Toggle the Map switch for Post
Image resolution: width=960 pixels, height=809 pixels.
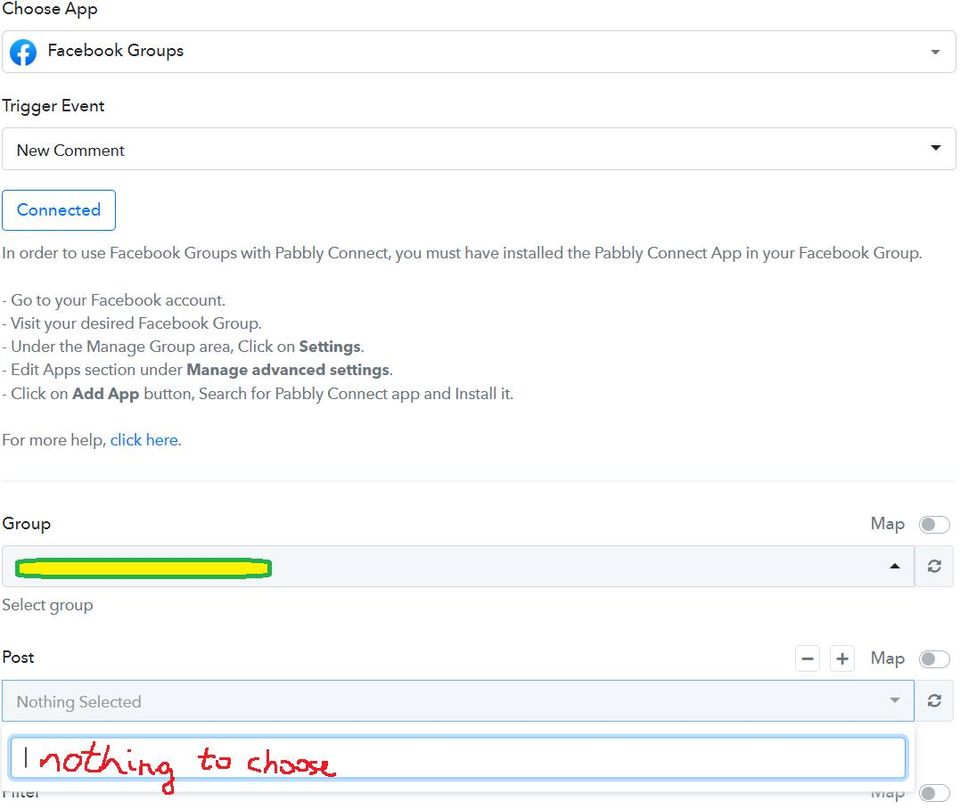[934, 659]
